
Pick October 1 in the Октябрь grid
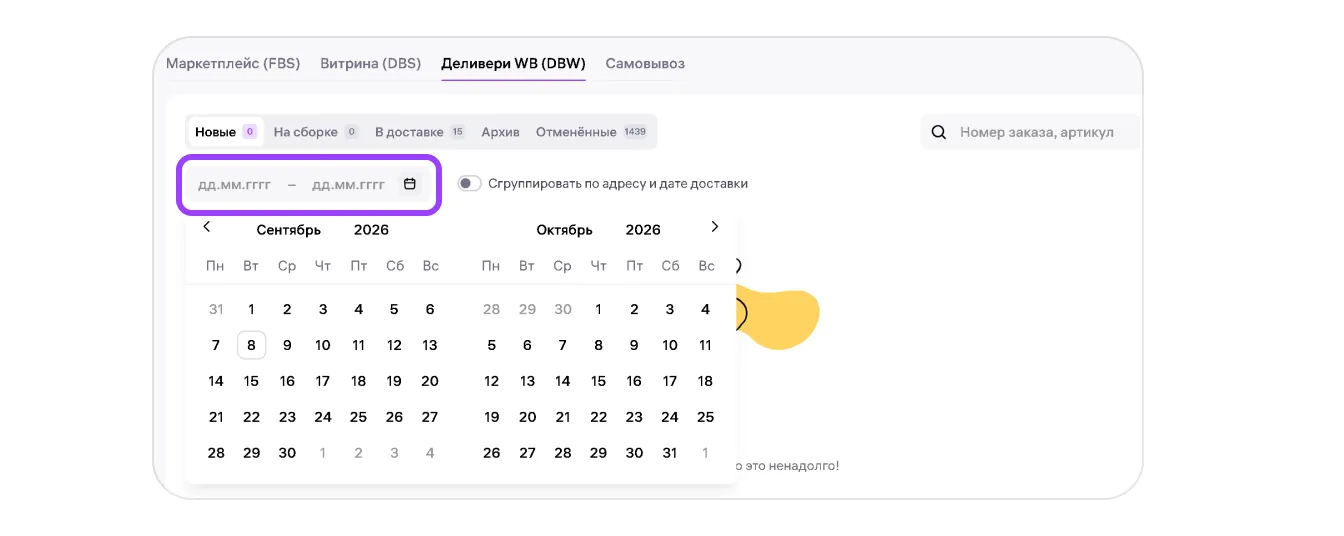point(598,309)
